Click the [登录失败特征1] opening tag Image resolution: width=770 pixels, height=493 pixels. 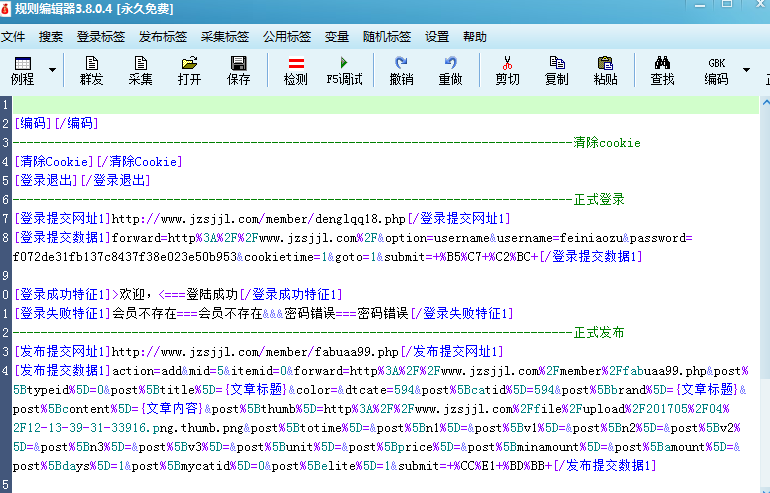coord(62,313)
